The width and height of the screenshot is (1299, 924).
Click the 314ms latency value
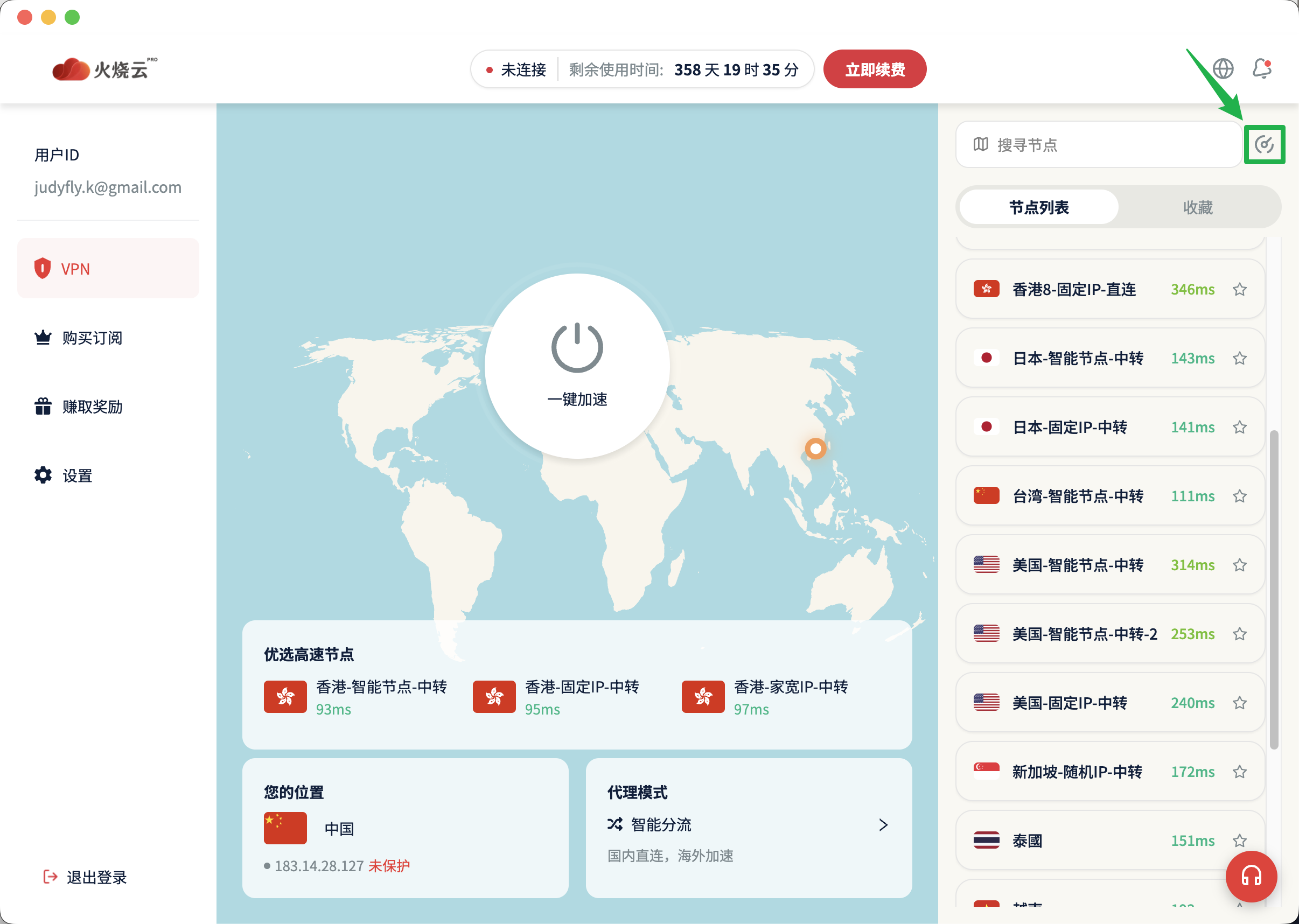[x=1192, y=564]
